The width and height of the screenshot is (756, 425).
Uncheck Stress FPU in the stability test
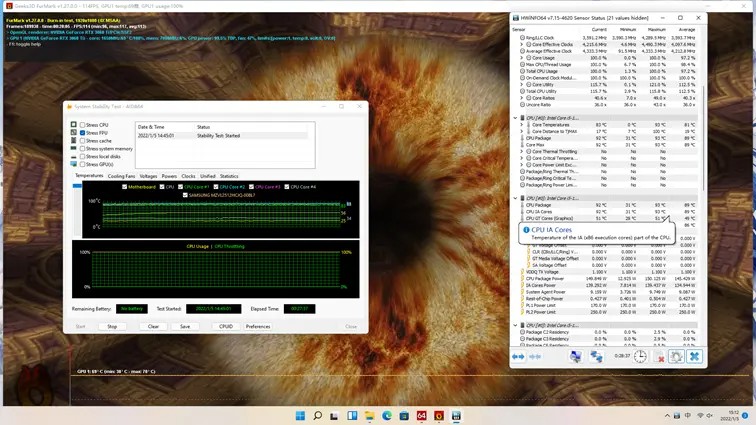pos(82,133)
